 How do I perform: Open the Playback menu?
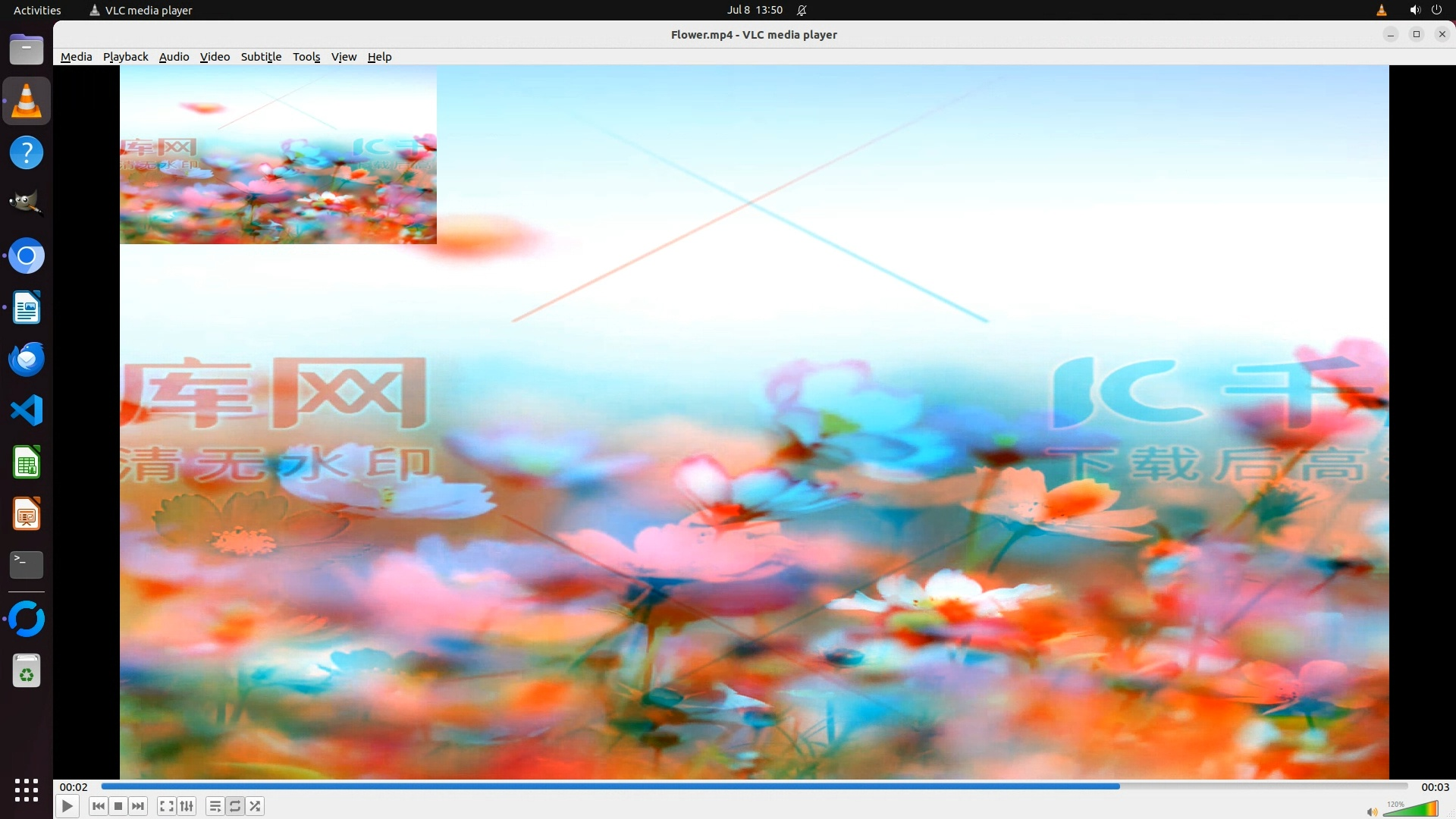125,57
